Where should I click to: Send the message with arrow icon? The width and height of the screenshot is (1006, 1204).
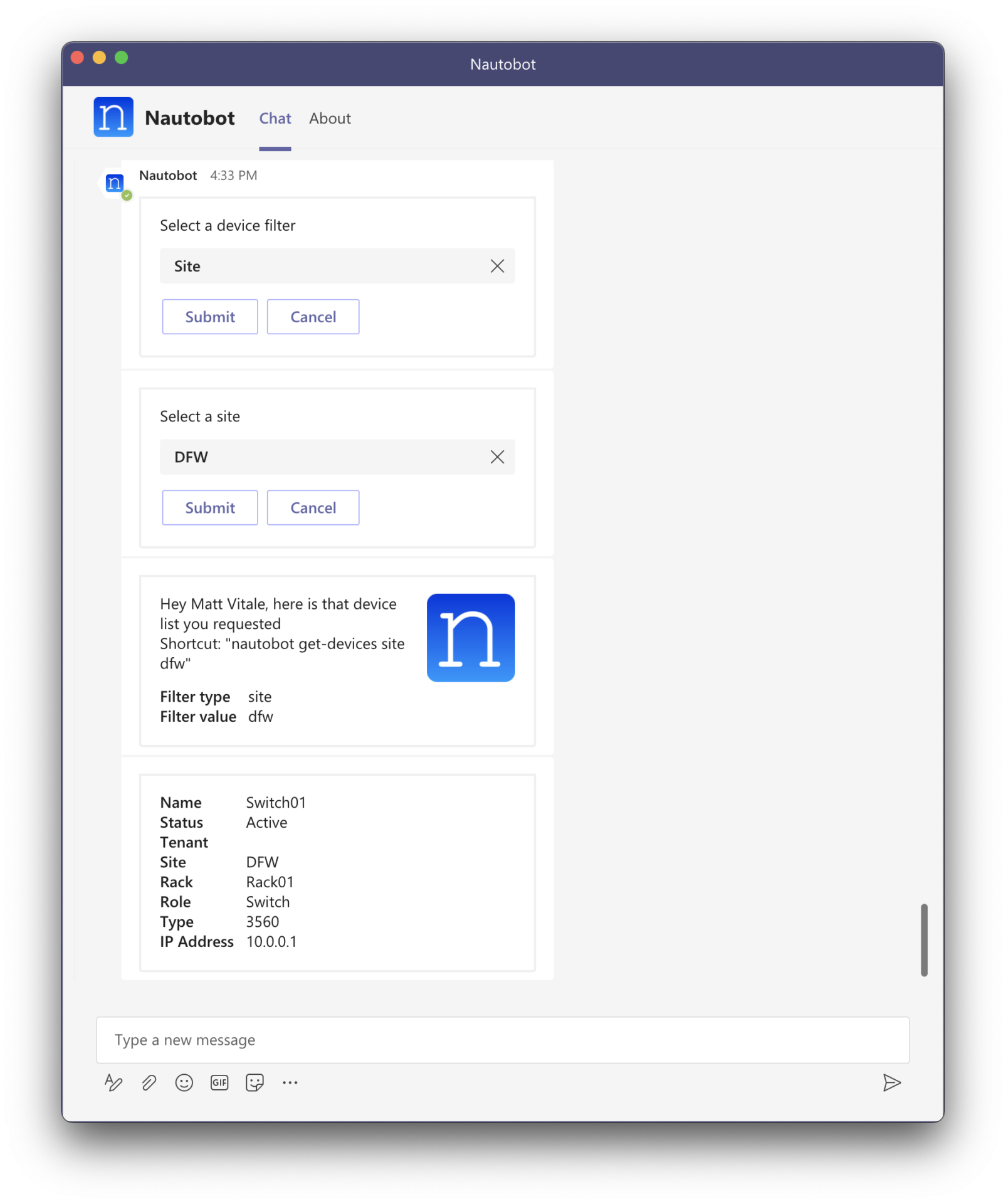point(891,1083)
